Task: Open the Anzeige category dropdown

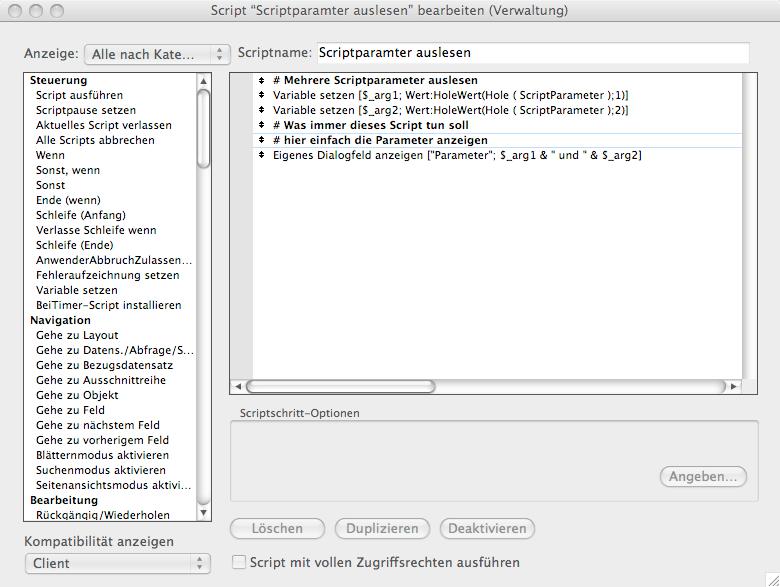Action: 157,54
